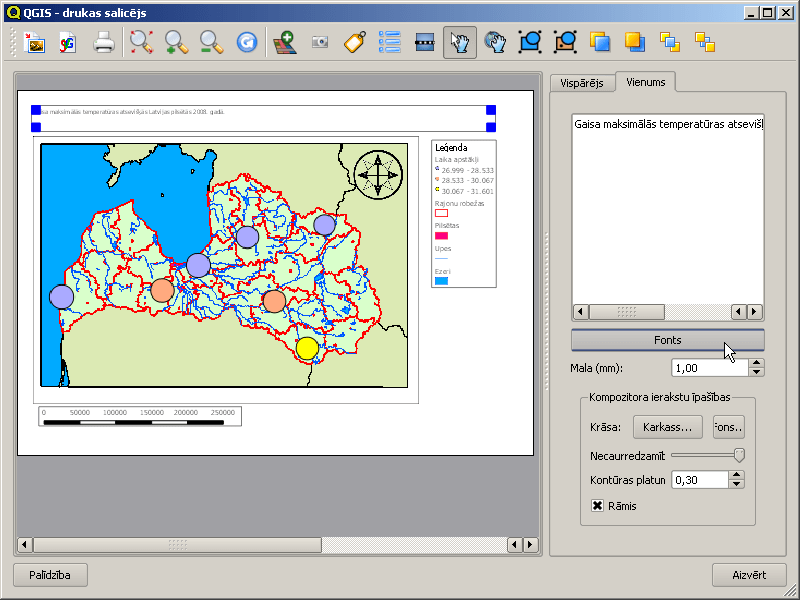Click the yellow circle on the map
Viewport: 800px width, 600px height.
pos(307,348)
